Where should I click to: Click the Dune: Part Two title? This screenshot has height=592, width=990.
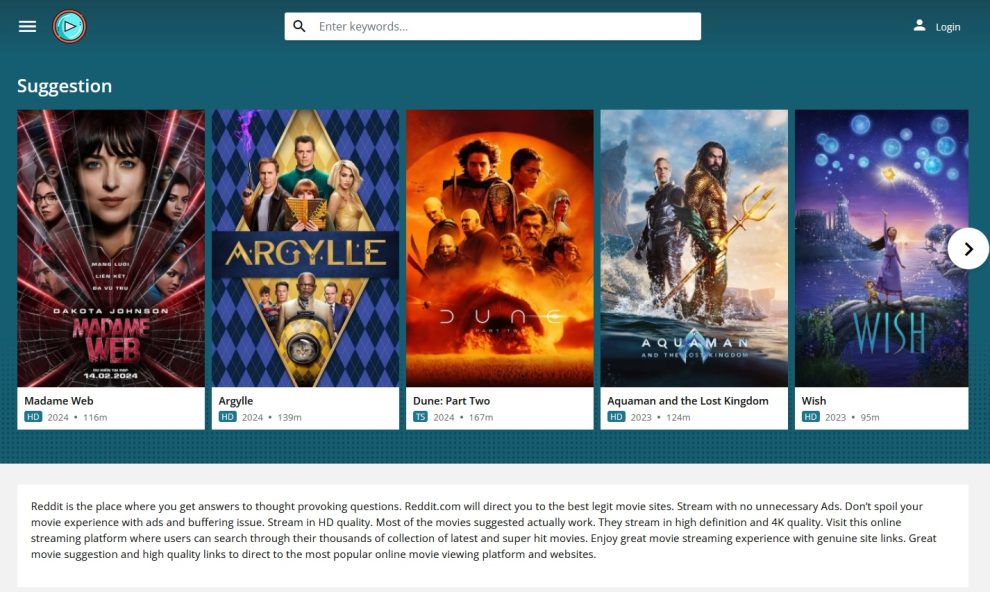coord(451,401)
